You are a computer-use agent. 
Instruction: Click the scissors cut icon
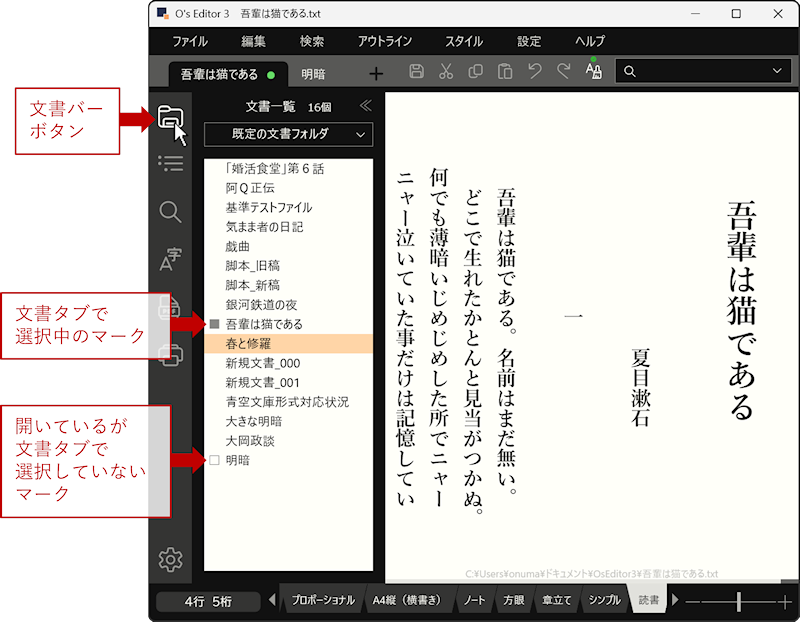click(x=447, y=72)
